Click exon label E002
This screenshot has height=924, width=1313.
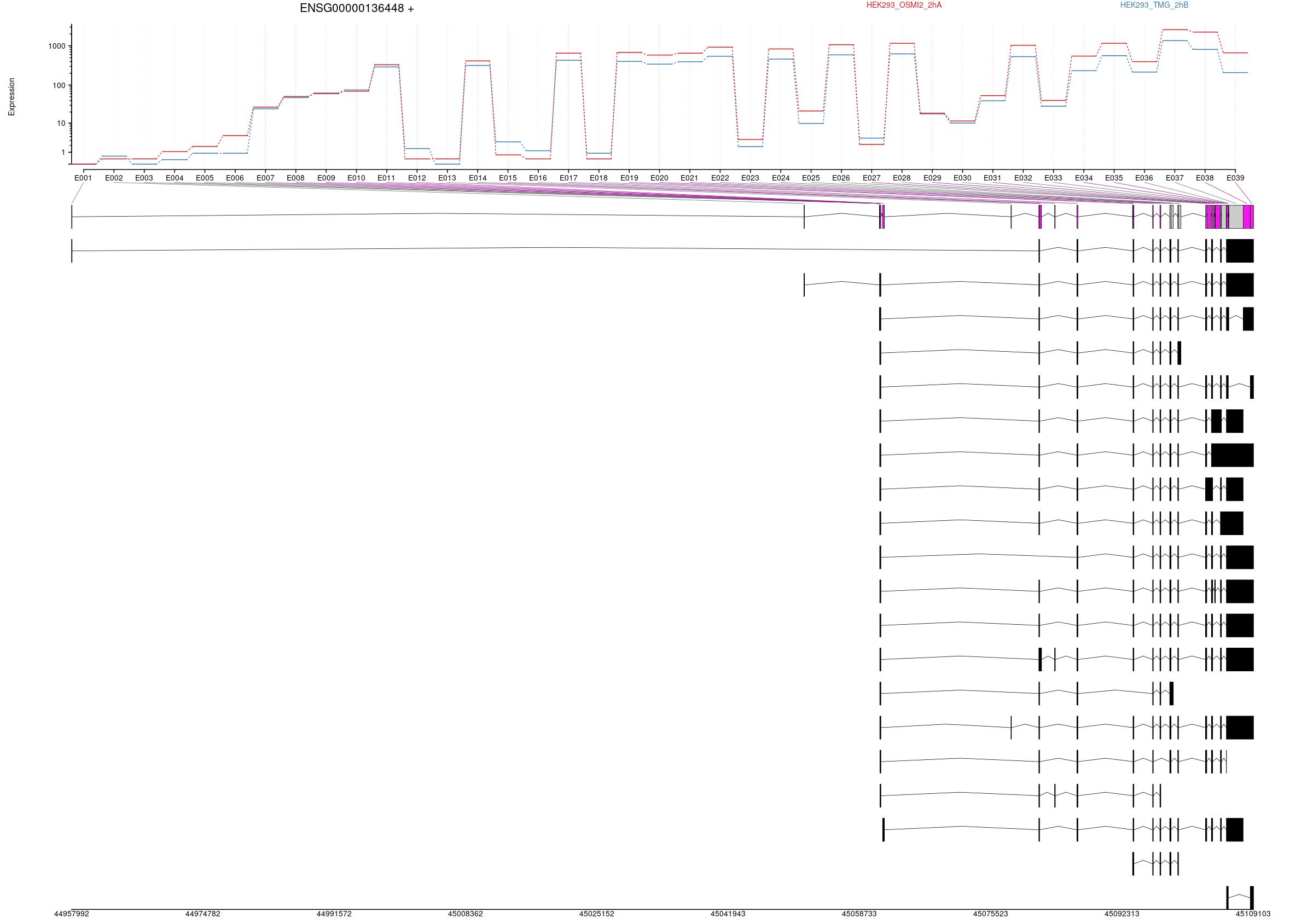click(x=114, y=178)
